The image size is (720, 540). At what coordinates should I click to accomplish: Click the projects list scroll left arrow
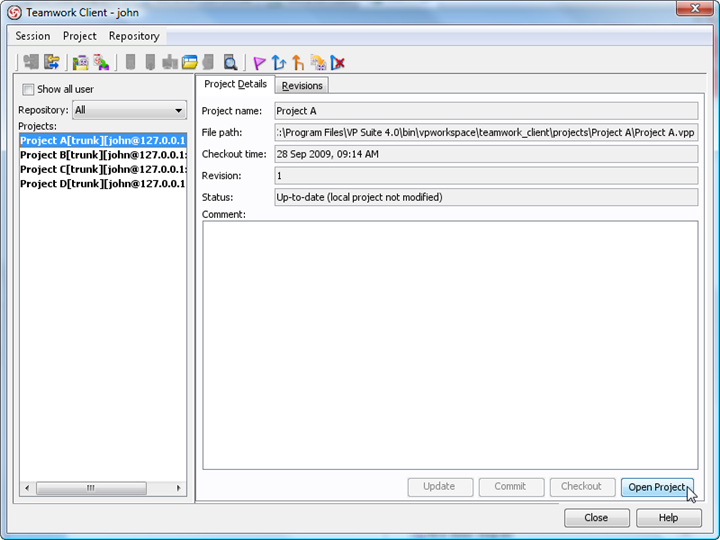pyautogui.click(x=27, y=488)
